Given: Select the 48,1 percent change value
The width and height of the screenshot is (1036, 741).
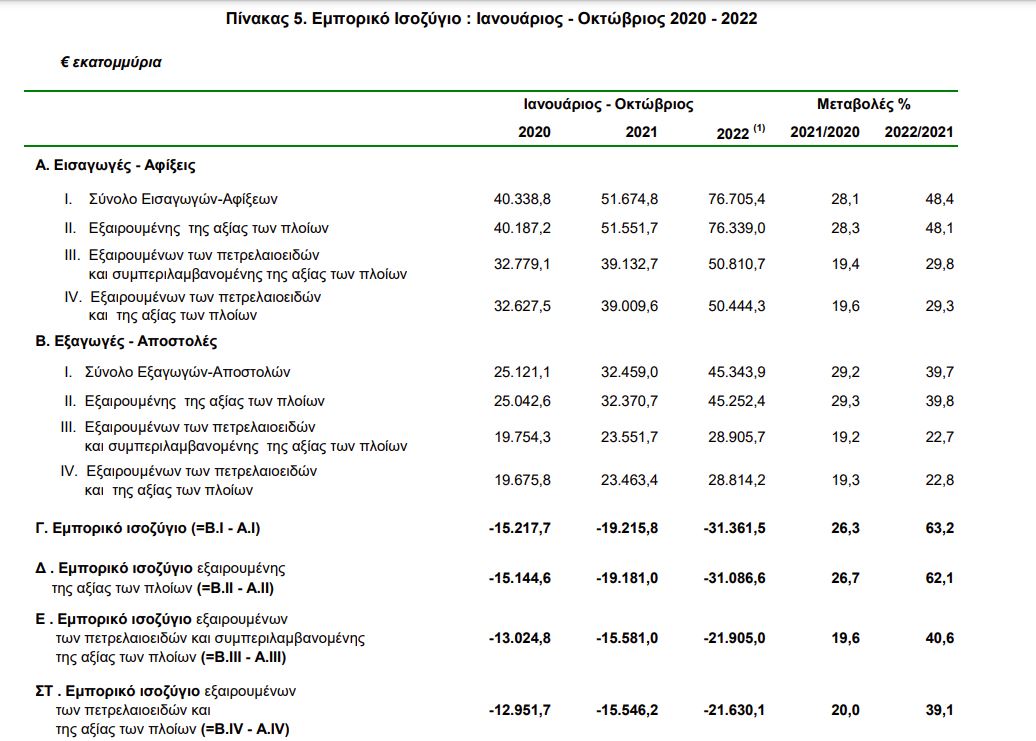Looking at the screenshot, I should (x=940, y=228).
